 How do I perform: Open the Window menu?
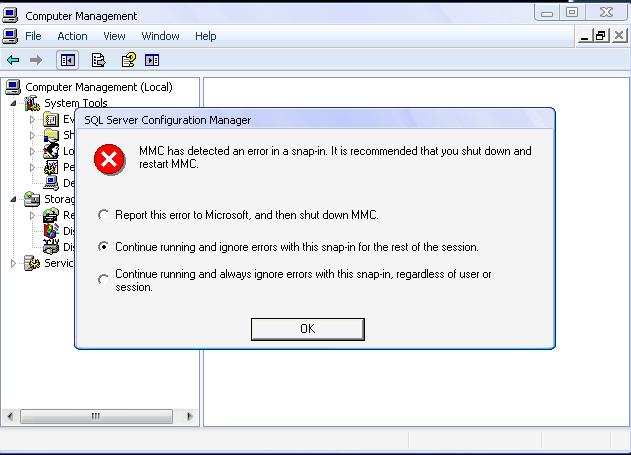(x=160, y=36)
